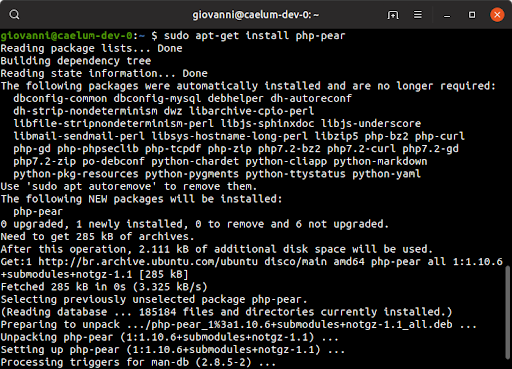Image resolution: width=512 pixels, height=369 pixels.
Task: Click the 'python-yaml' package name
Action: point(387,174)
